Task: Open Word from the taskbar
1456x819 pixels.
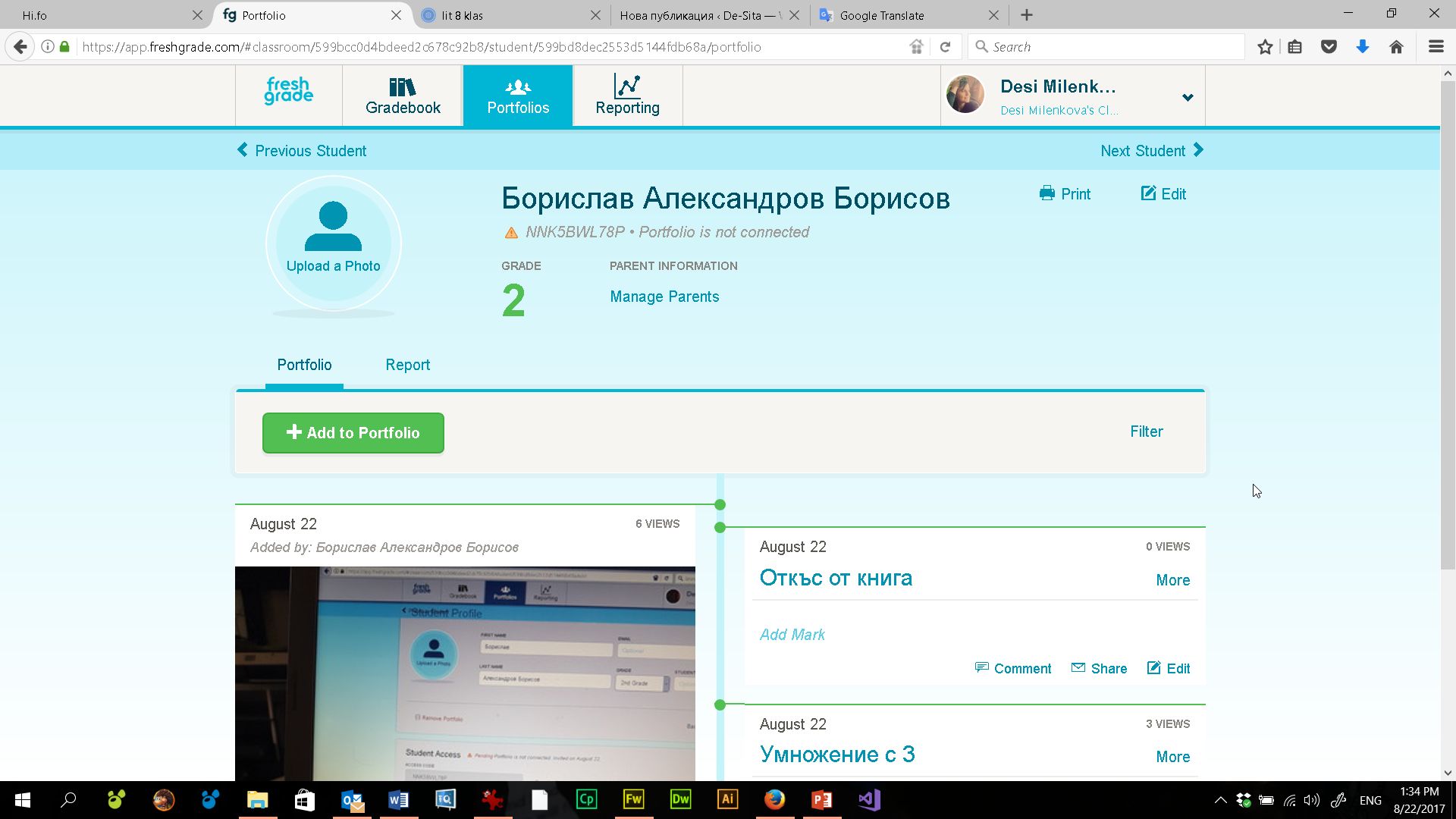Action: 399,800
